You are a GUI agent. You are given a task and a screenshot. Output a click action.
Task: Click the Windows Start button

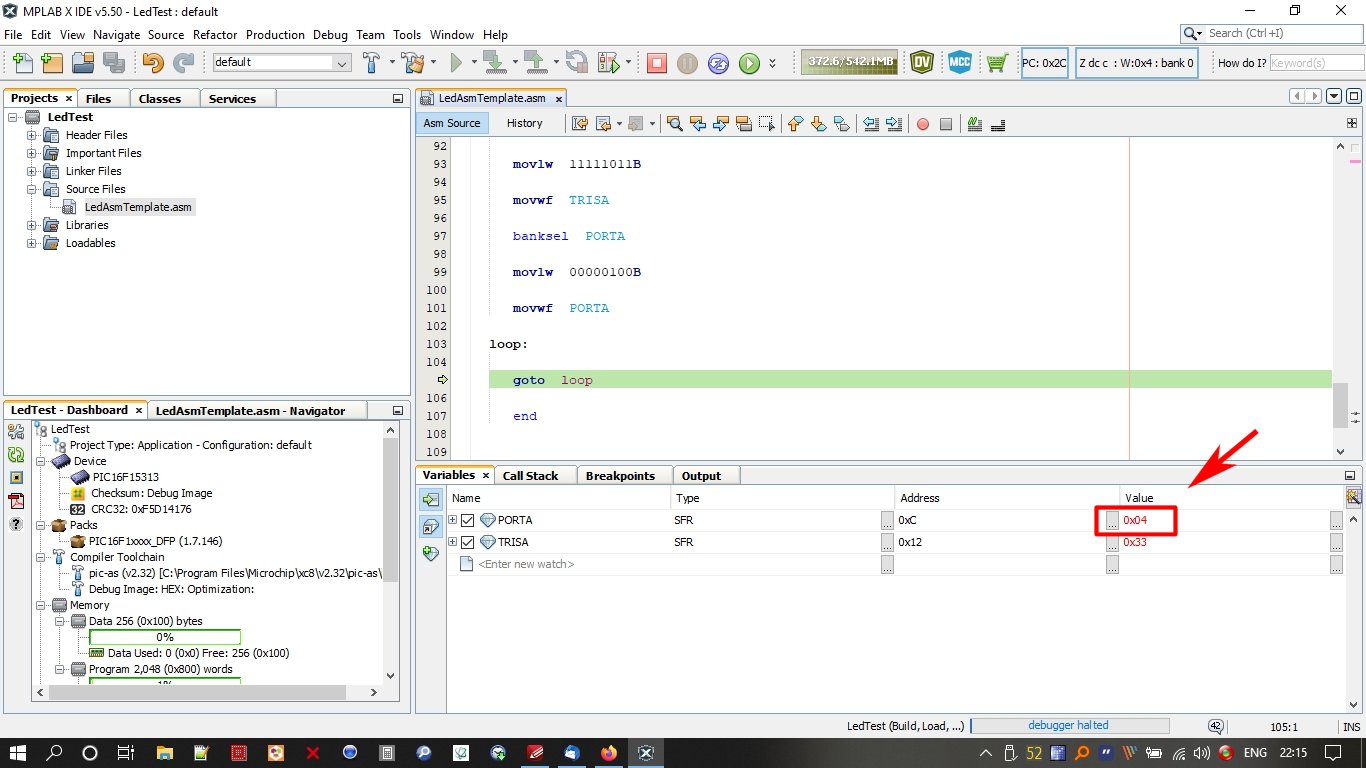pyautogui.click(x=18, y=753)
